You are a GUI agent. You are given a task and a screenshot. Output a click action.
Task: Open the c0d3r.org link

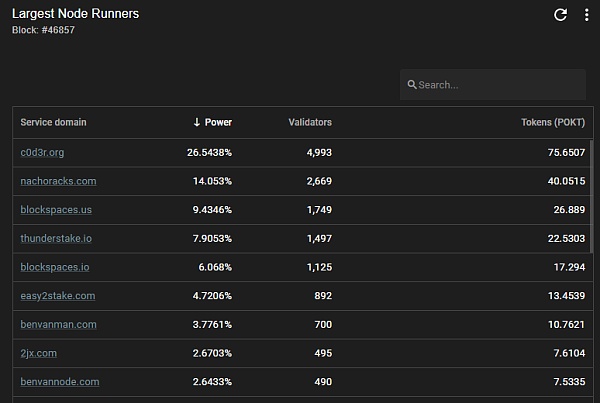click(x=42, y=152)
